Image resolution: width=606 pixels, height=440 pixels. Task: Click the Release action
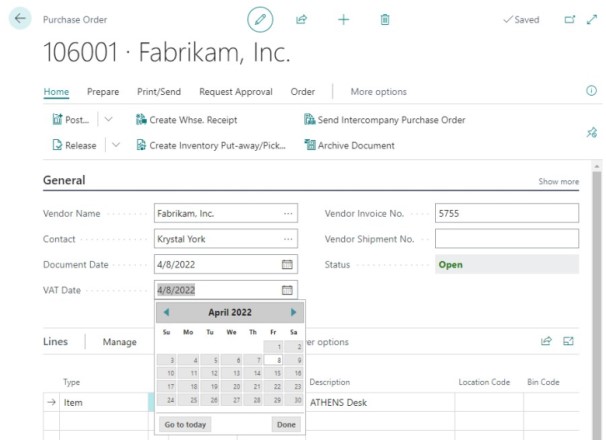click(74, 145)
